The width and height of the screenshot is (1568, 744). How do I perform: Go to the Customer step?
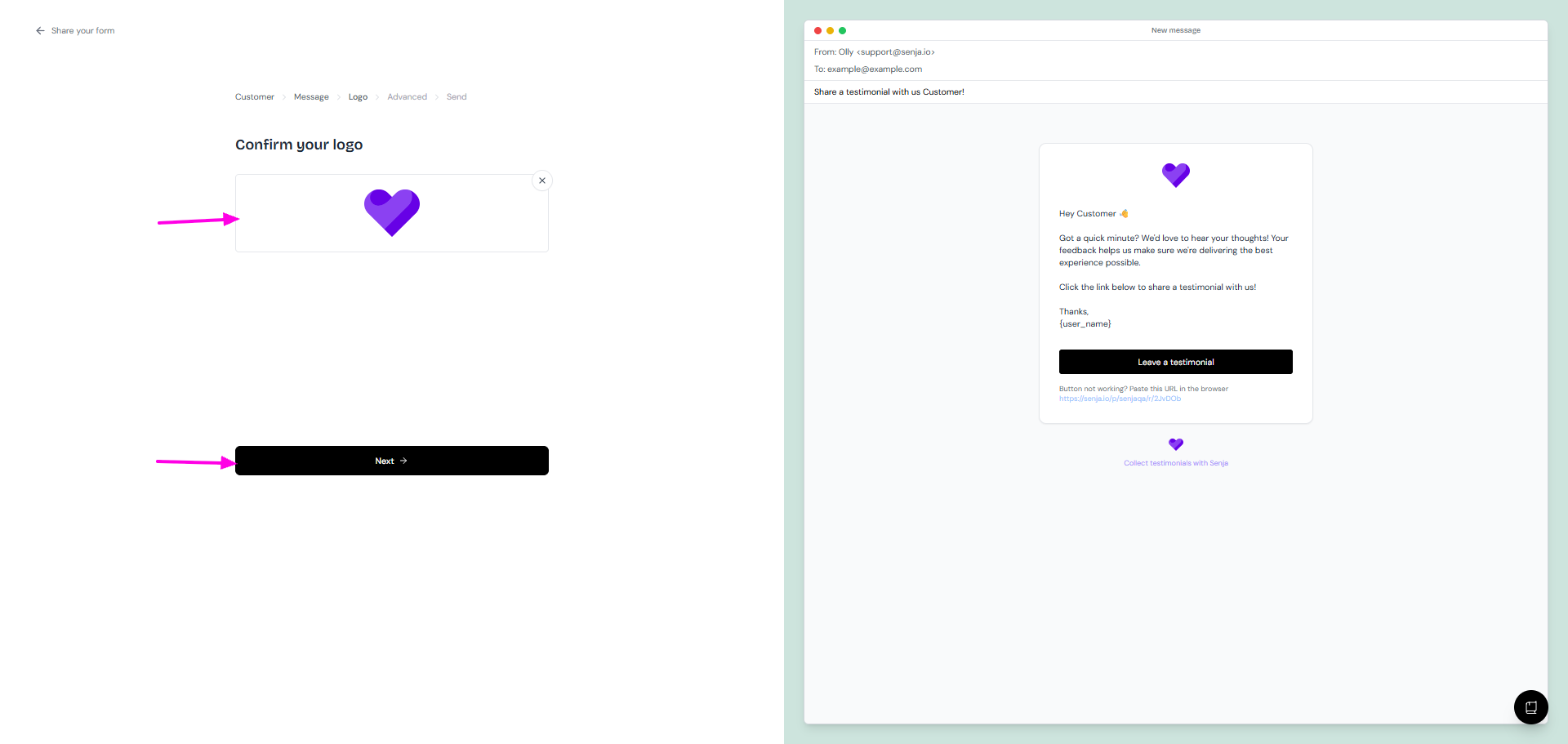coord(255,97)
